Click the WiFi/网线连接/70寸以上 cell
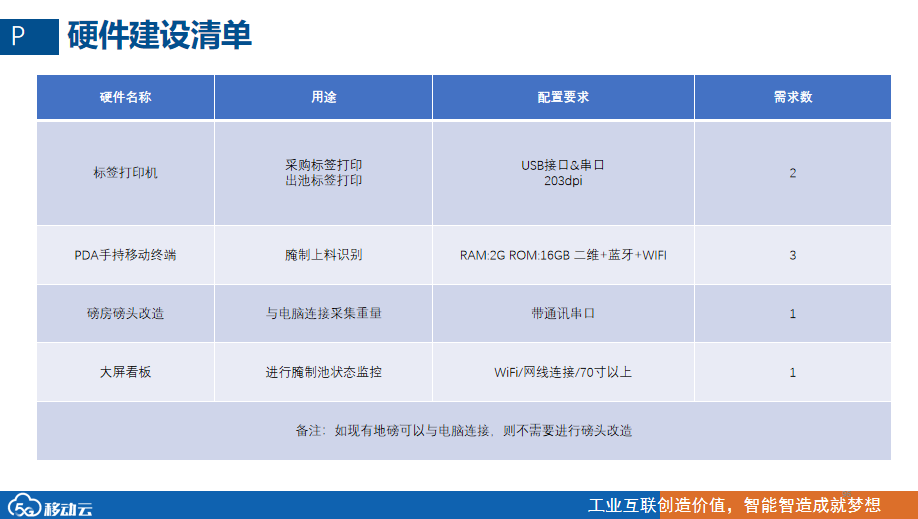Viewport: 918px width, 519px height. [x=563, y=372]
